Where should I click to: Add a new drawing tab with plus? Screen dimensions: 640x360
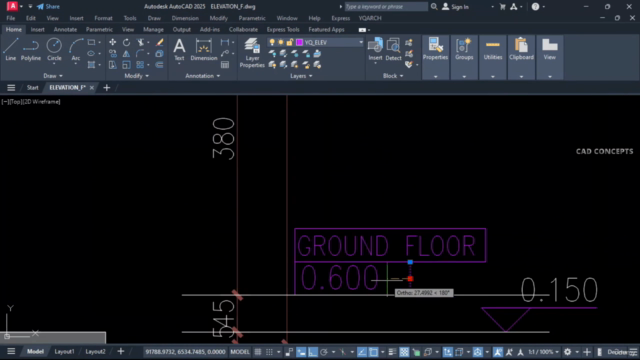(107, 88)
